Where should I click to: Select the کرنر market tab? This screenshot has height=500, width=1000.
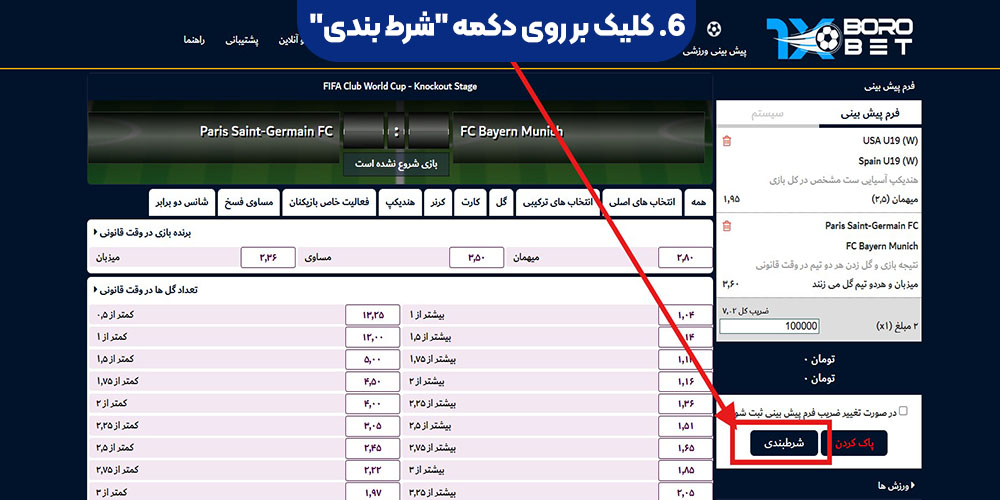[438, 202]
